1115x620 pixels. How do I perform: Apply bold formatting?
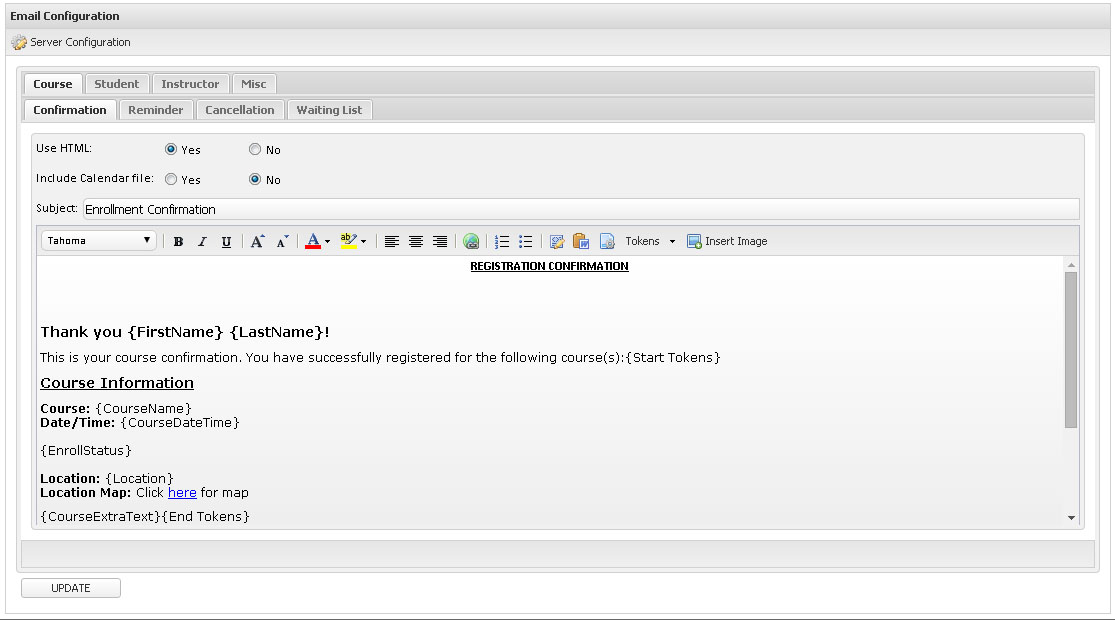178,242
